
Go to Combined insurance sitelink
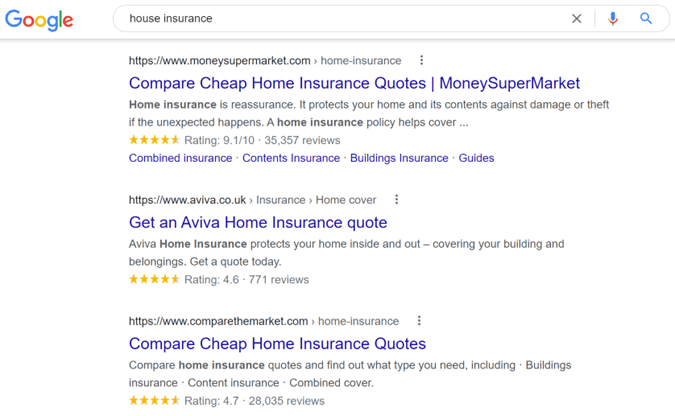click(x=180, y=158)
